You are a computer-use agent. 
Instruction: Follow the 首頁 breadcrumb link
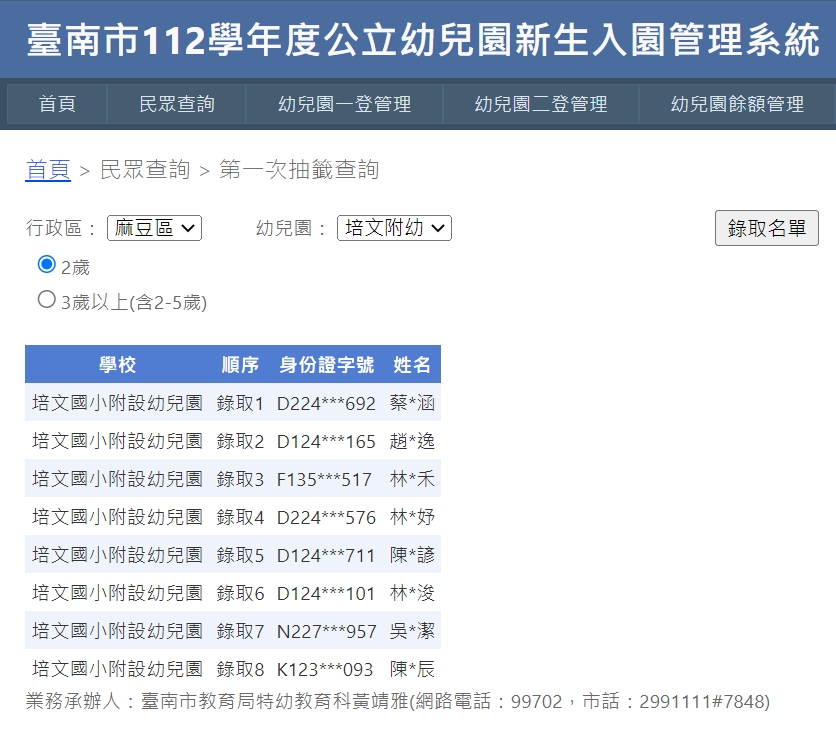[x=48, y=170]
